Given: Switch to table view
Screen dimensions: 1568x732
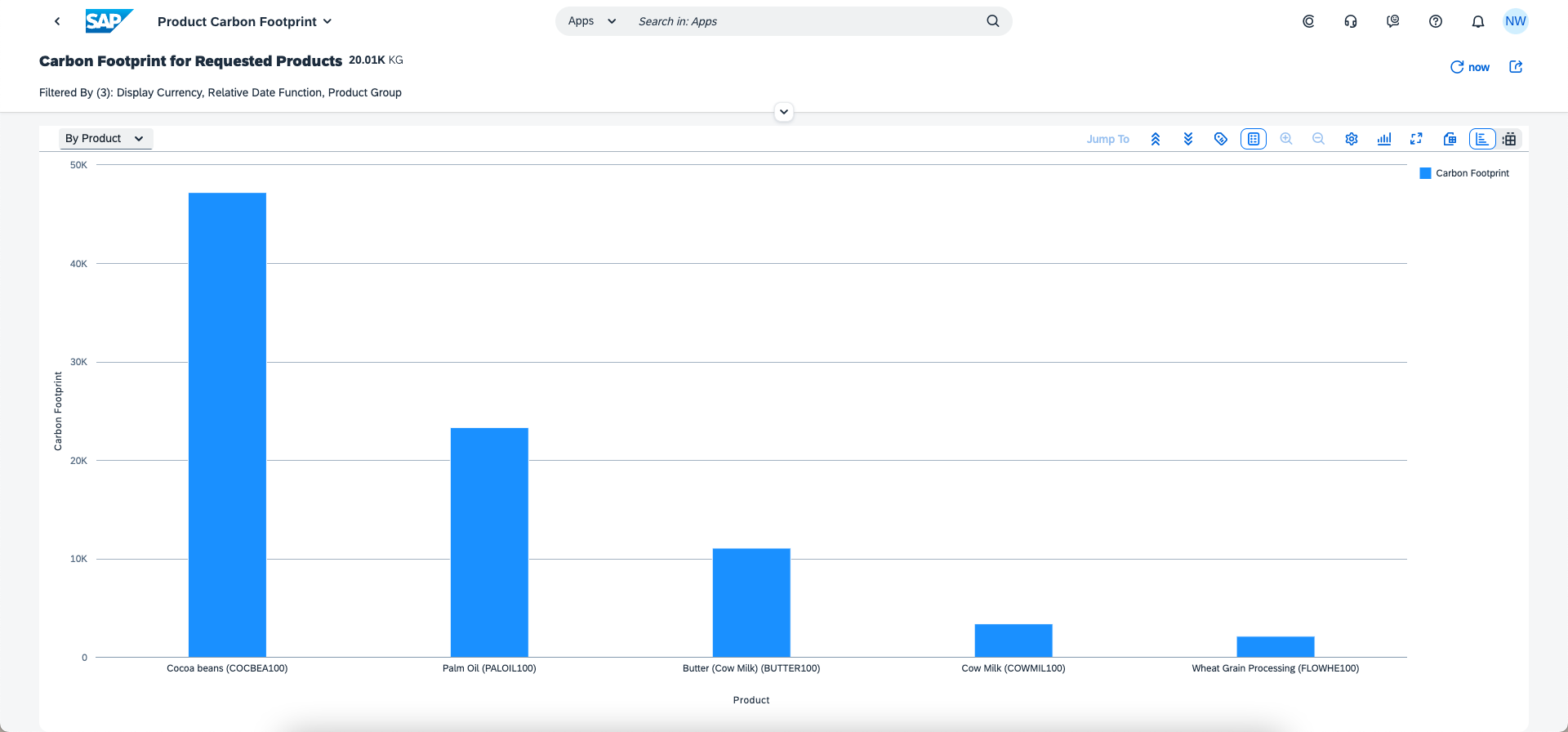Looking at the screenshot, I should [1510, 139].
